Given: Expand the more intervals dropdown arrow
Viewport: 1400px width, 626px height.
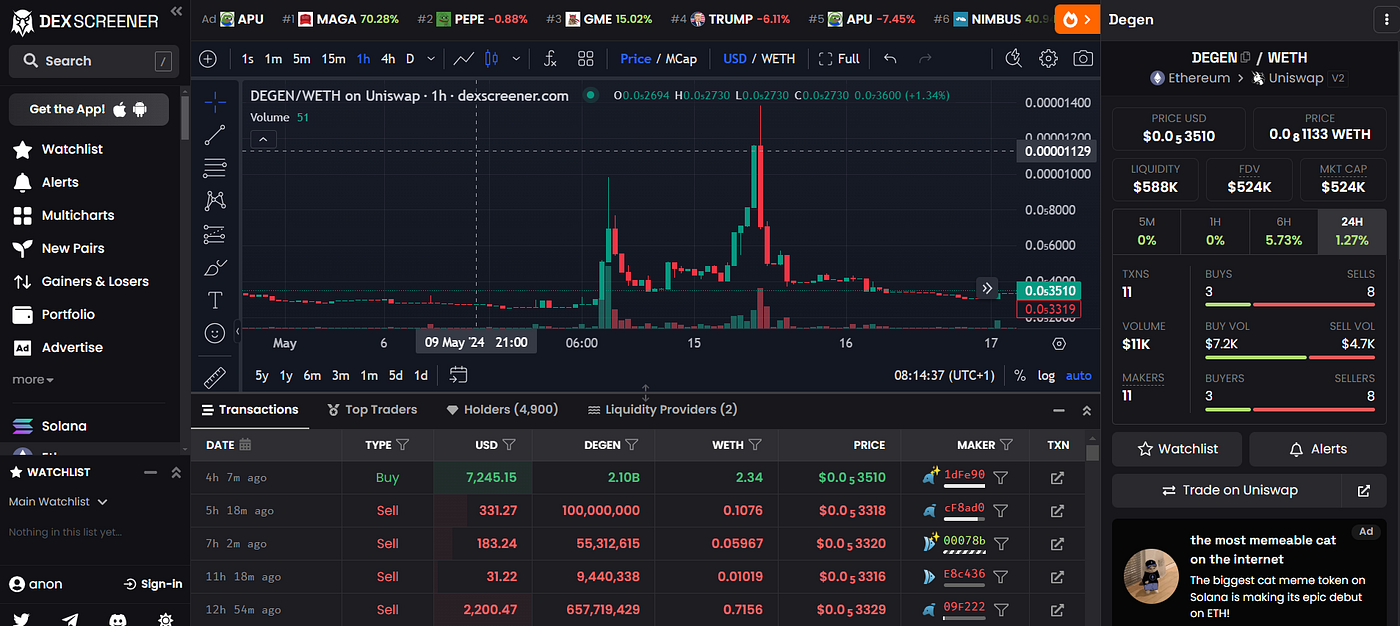Looking at the screenshot, I should click(x=431, y=59).
